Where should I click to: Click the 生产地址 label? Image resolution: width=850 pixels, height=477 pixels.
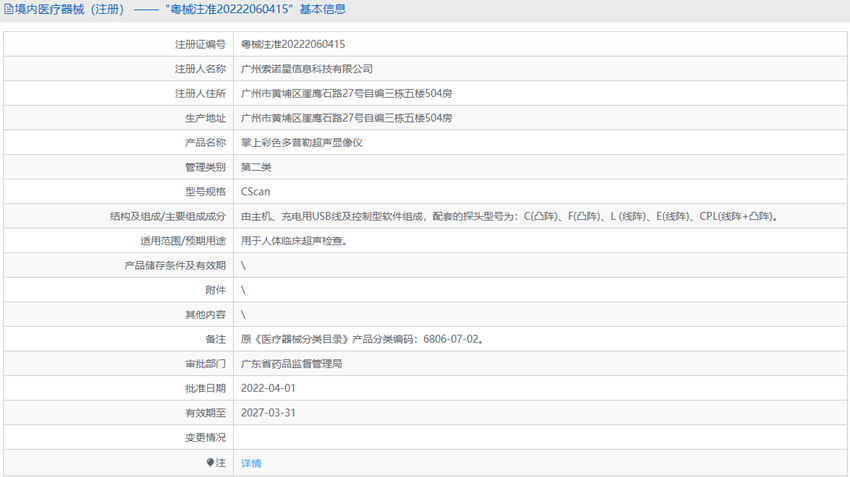click(x=205, y=118)
